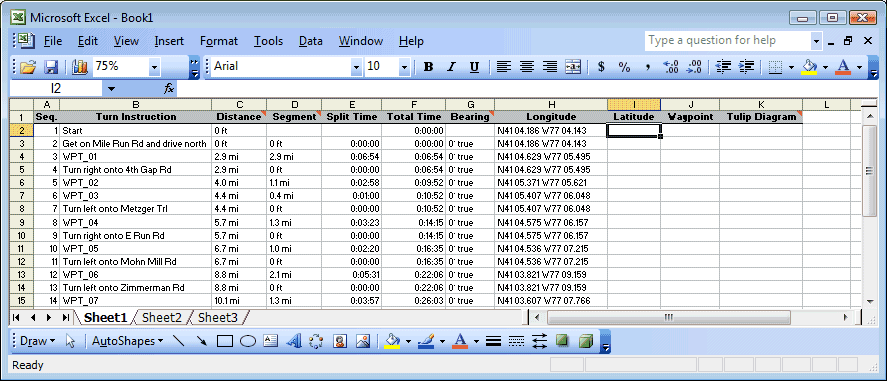Click the Insert Function fx button

(169, 89)
